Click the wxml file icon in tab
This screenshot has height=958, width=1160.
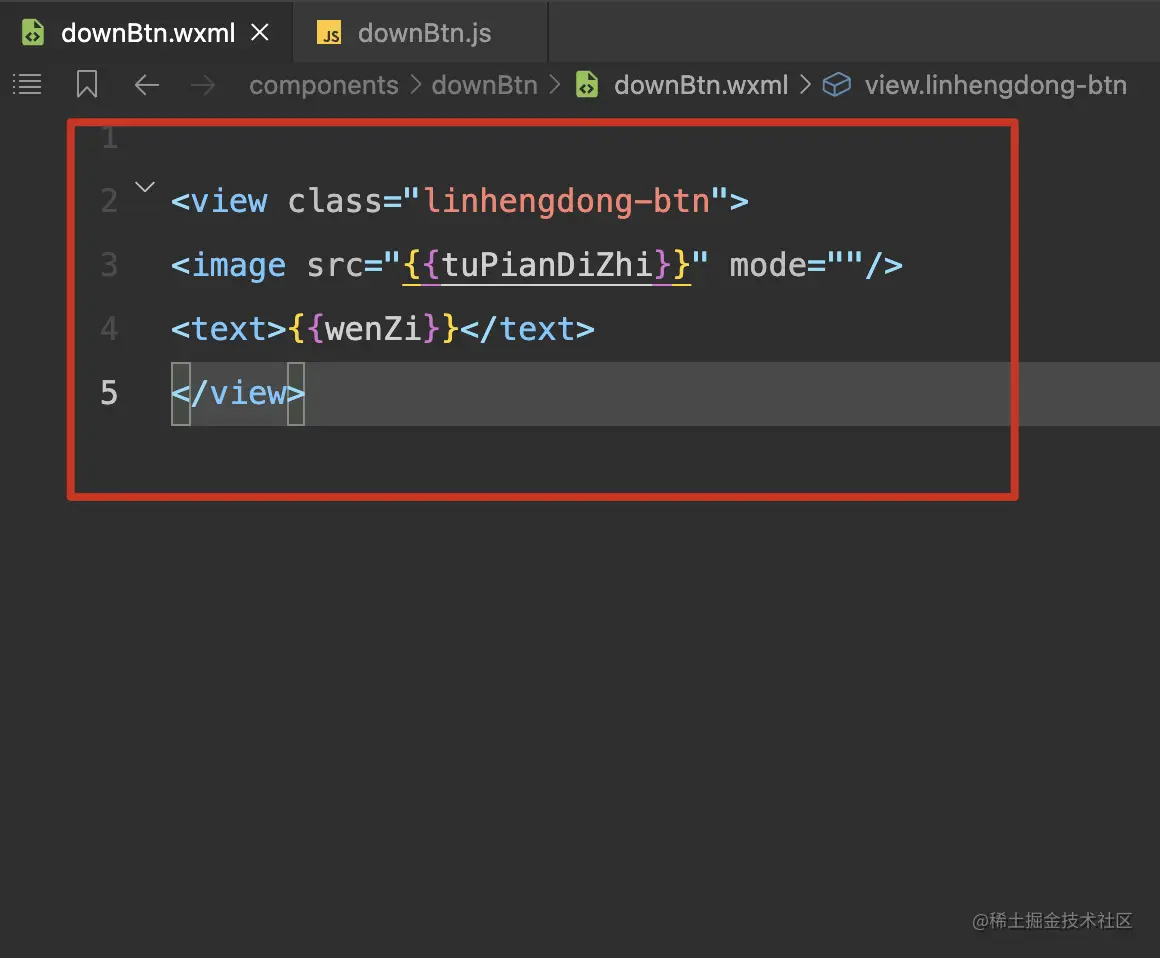(33, 33)
